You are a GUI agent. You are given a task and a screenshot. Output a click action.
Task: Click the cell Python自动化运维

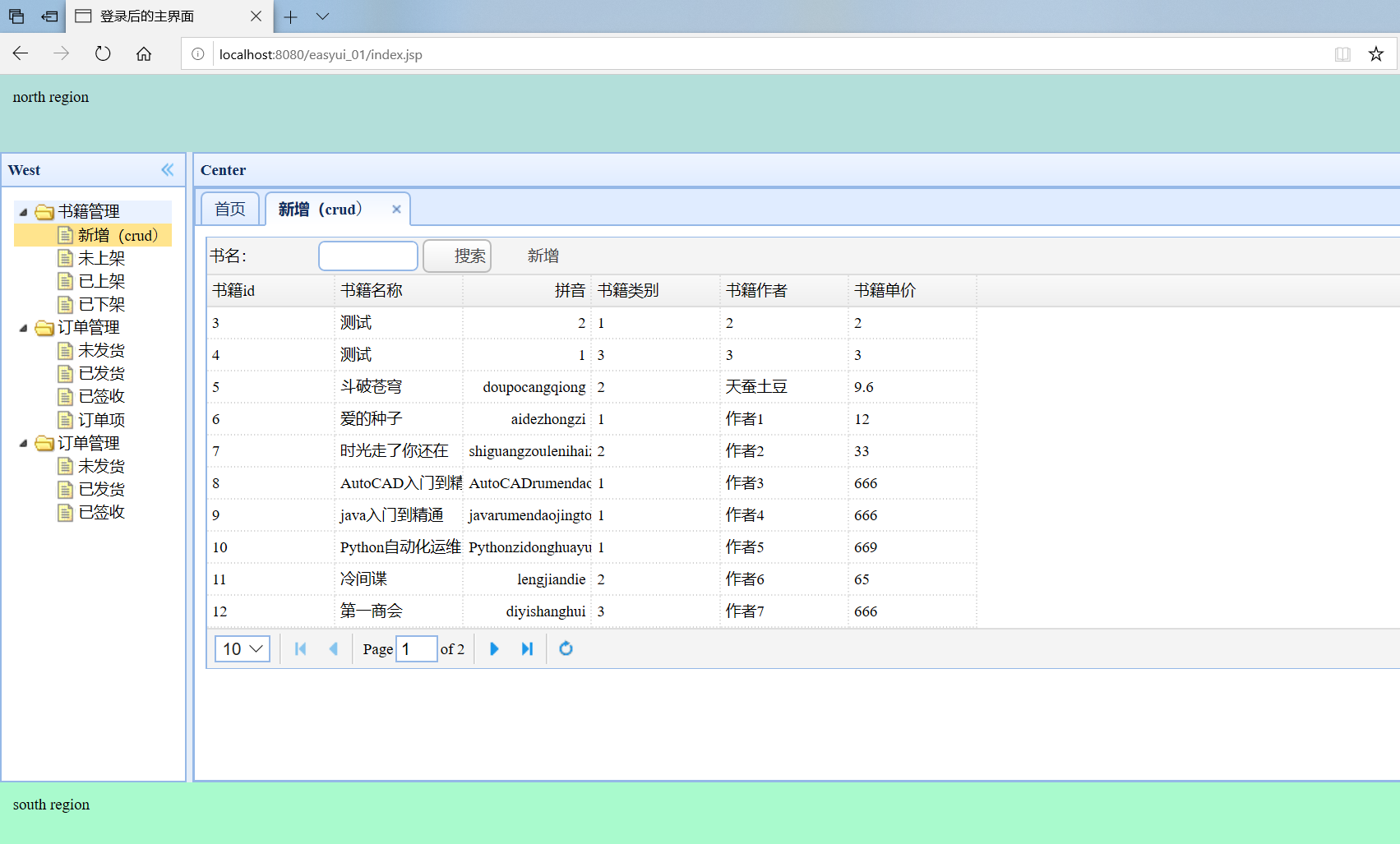click(399, 547)
